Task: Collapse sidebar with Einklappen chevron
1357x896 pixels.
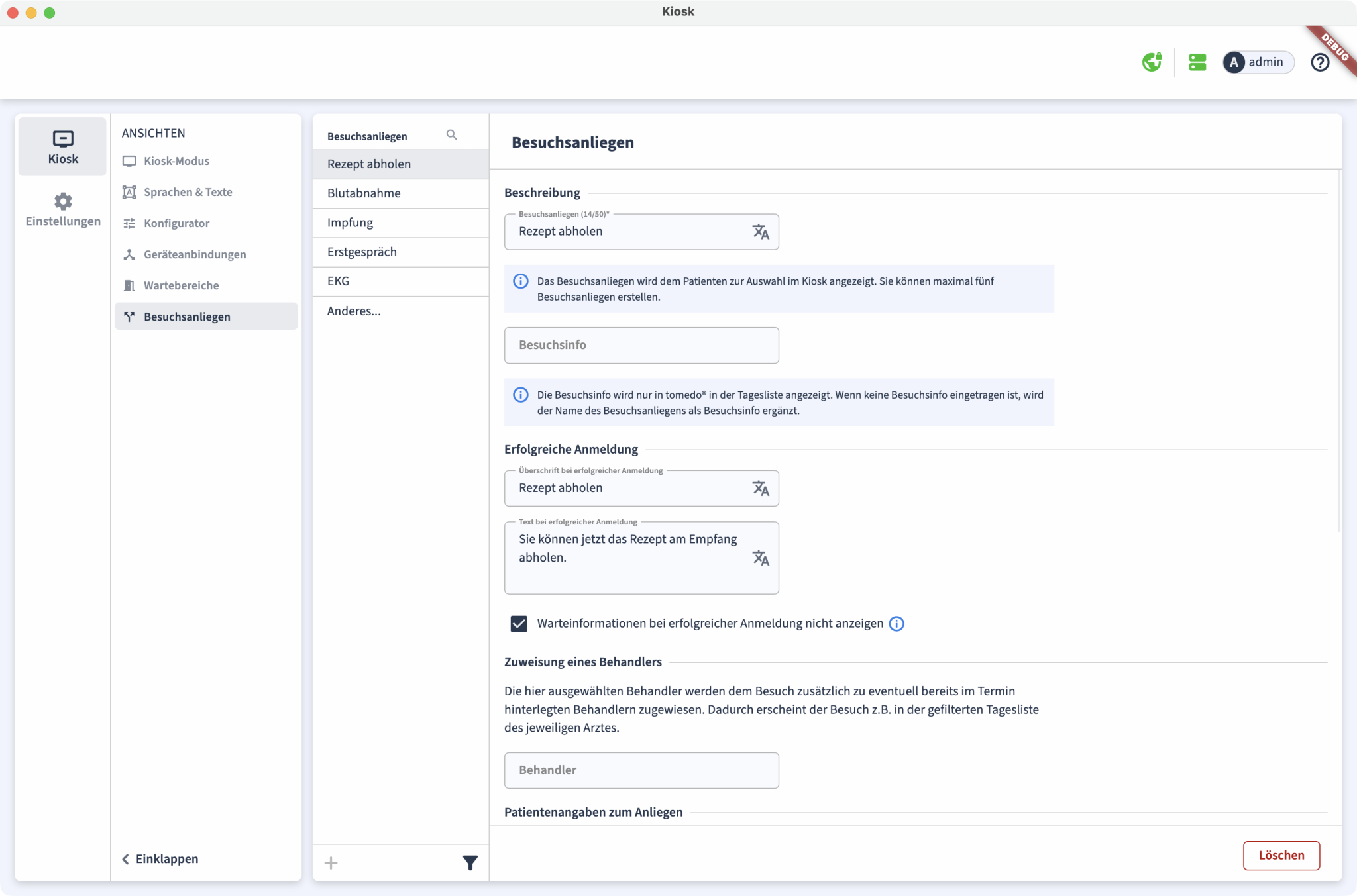Action: point(125,859)
